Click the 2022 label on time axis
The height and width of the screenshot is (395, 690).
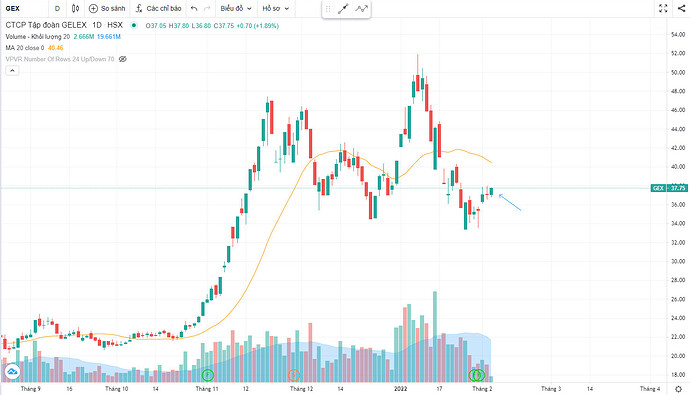pos(400,389)
